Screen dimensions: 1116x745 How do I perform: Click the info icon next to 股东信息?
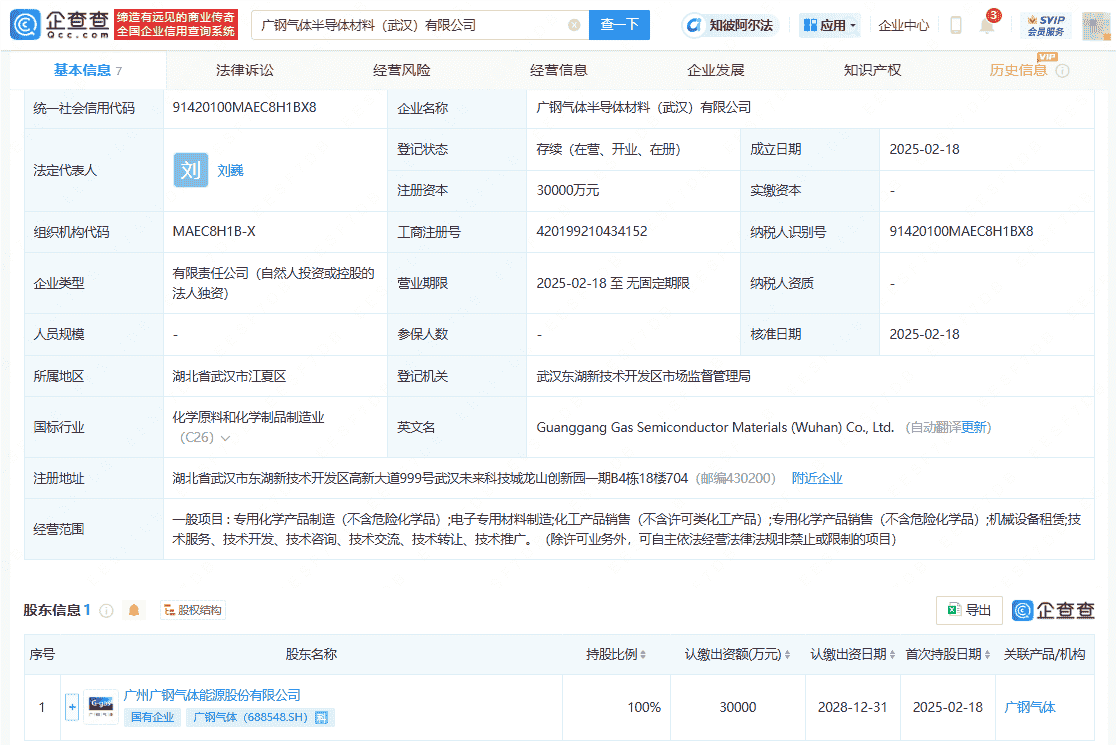point(106,609)
